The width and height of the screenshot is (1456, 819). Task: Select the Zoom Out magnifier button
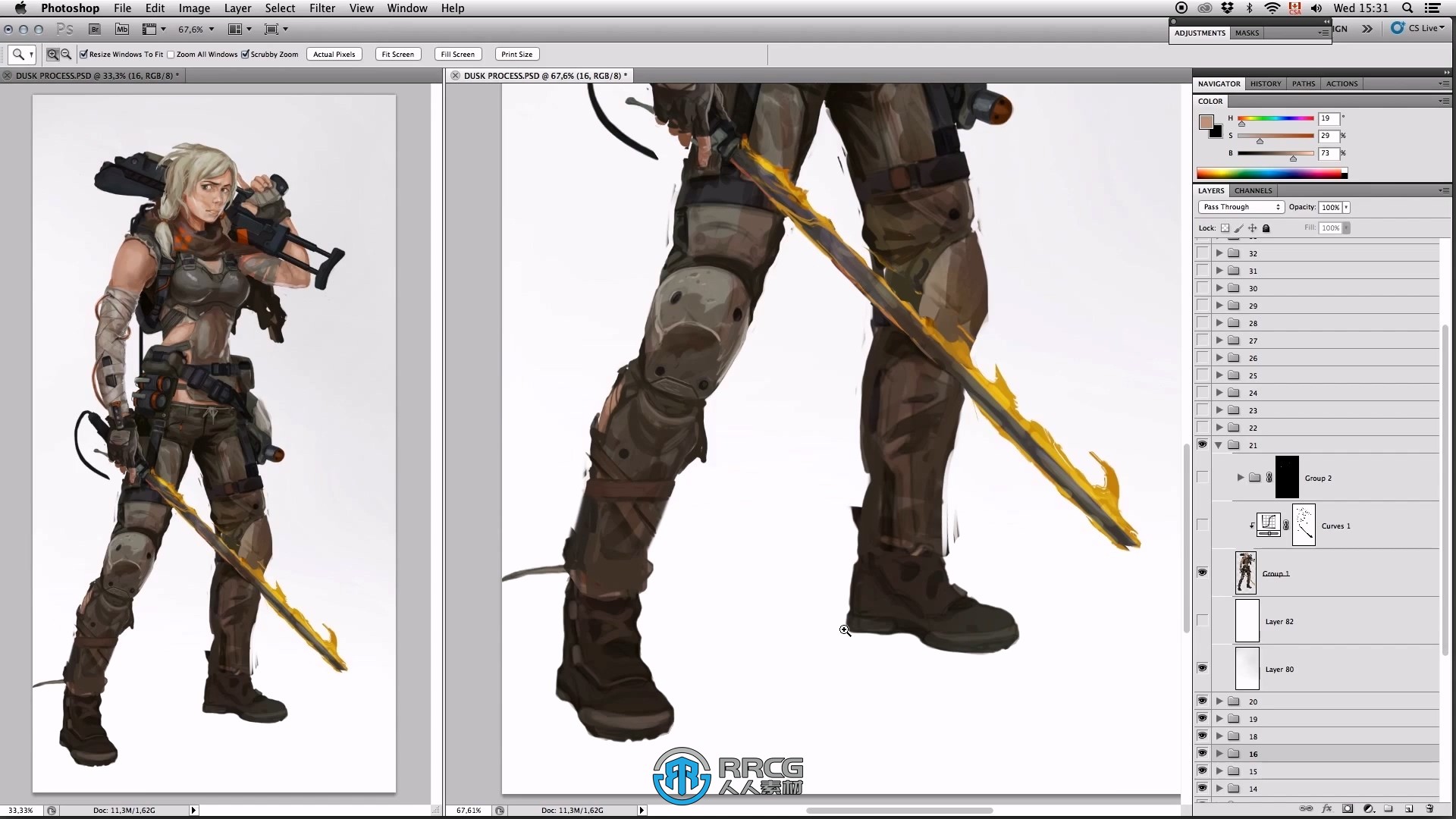click(66, 54)
